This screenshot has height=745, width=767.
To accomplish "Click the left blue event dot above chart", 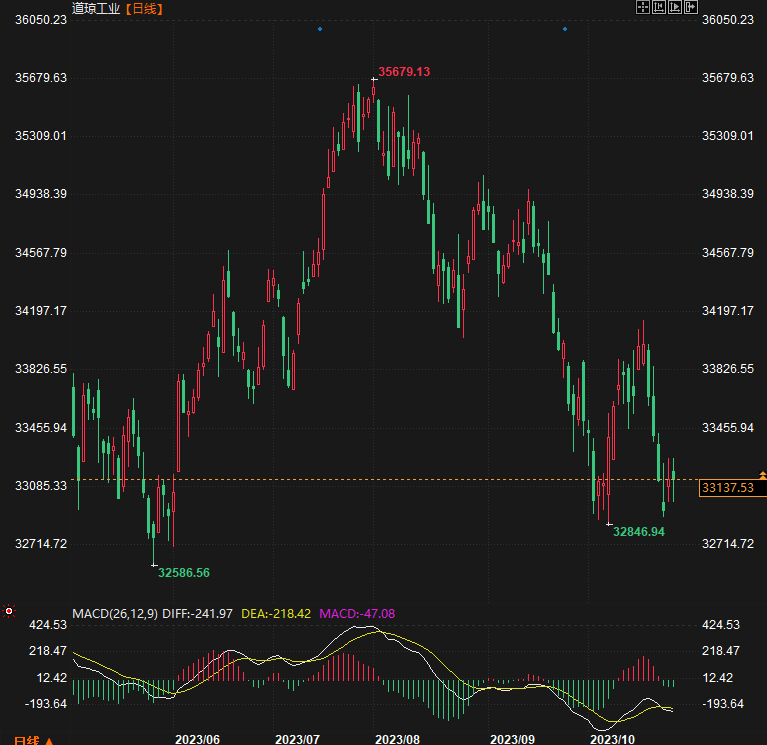I will (x=319, y=29).
